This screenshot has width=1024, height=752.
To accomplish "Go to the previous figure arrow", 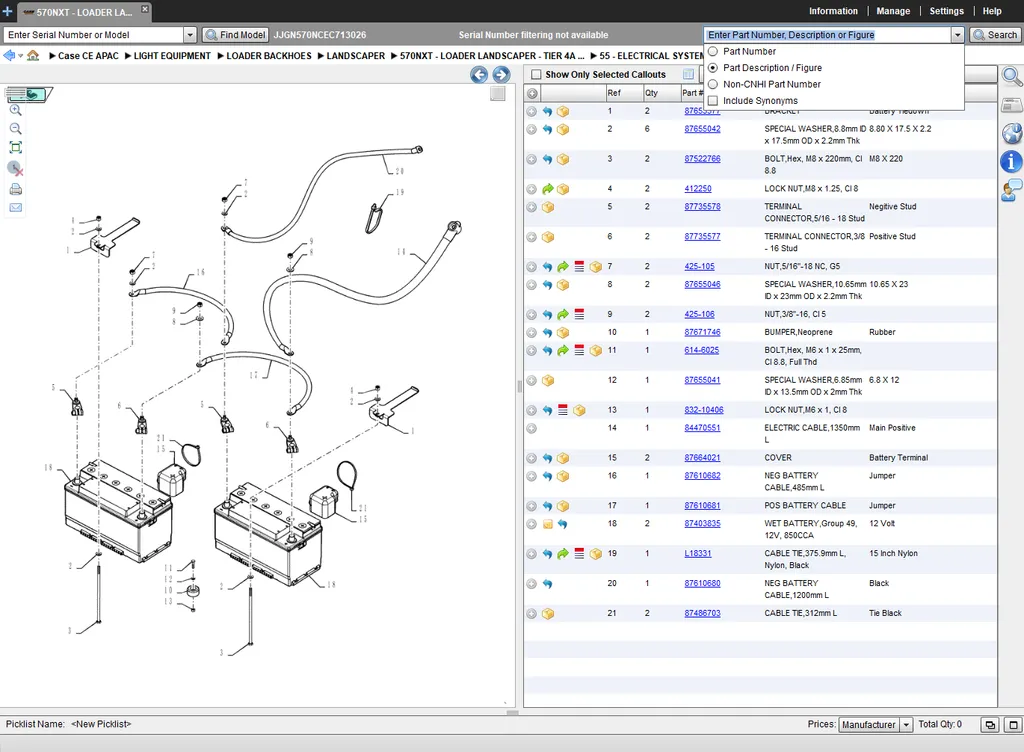I will (x=479, y=75).
